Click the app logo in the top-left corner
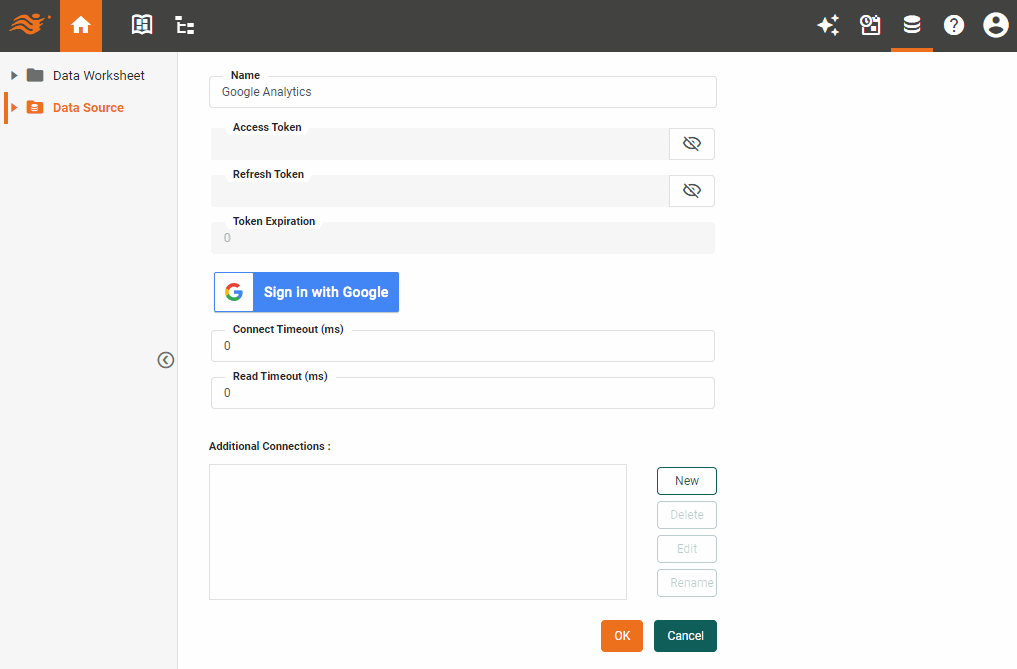Screen dimensions: 1017x669 coord(28,25)
